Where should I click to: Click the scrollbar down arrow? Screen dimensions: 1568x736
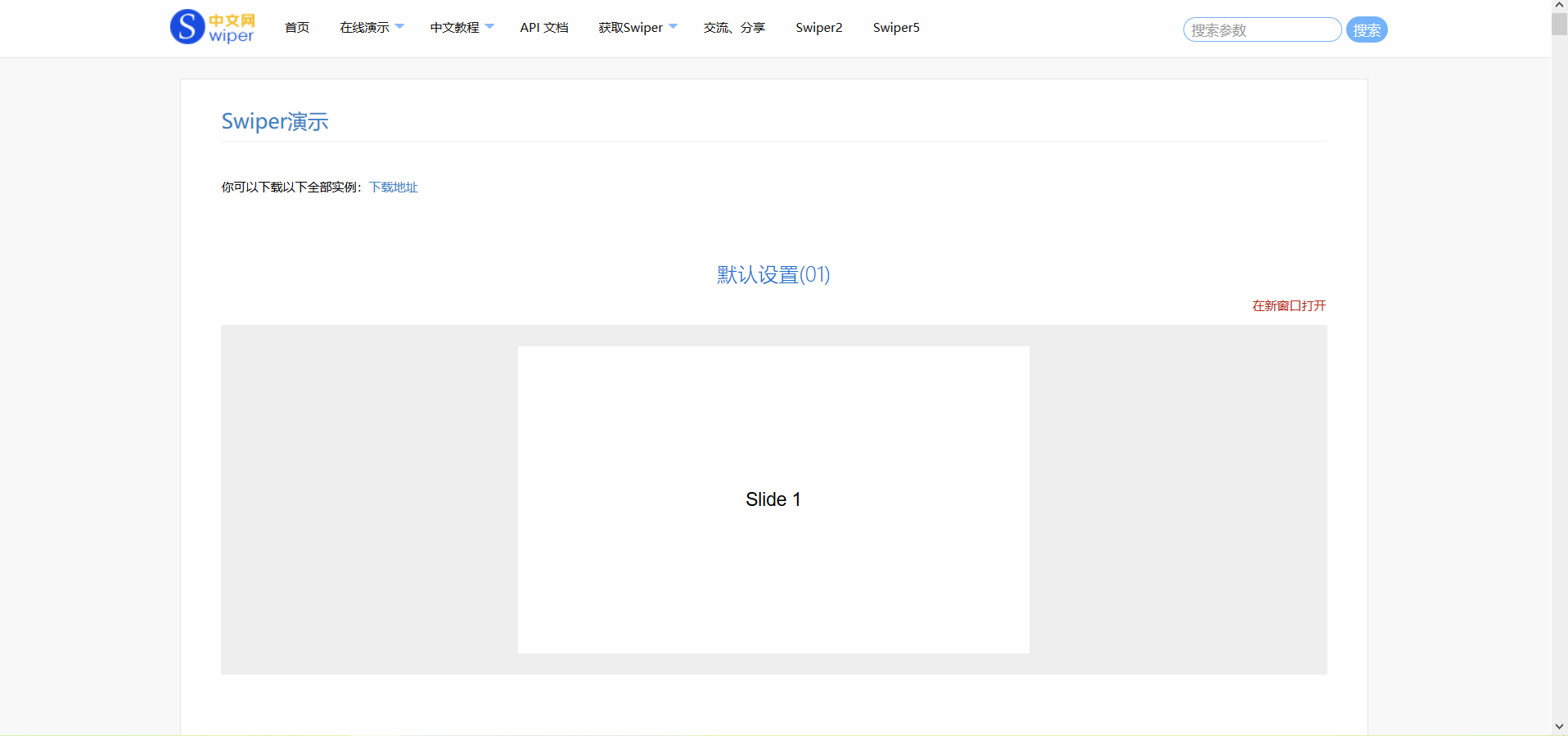1560,727
